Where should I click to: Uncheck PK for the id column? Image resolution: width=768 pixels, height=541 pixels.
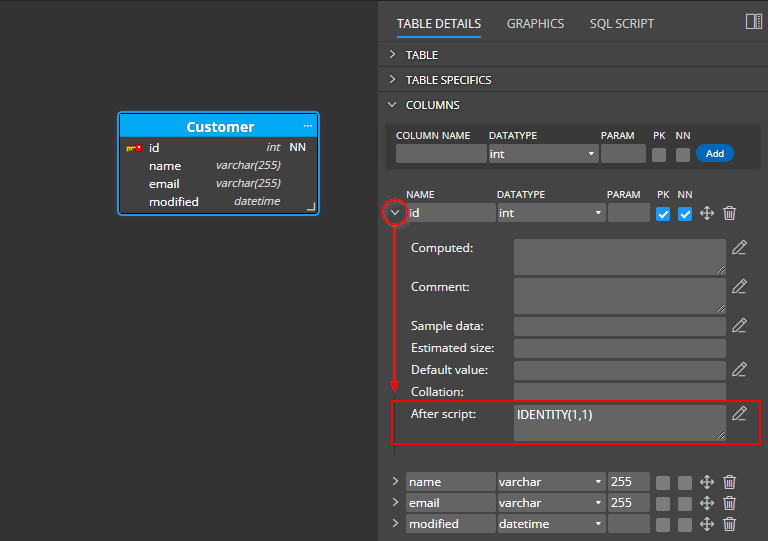click(663, 214)
